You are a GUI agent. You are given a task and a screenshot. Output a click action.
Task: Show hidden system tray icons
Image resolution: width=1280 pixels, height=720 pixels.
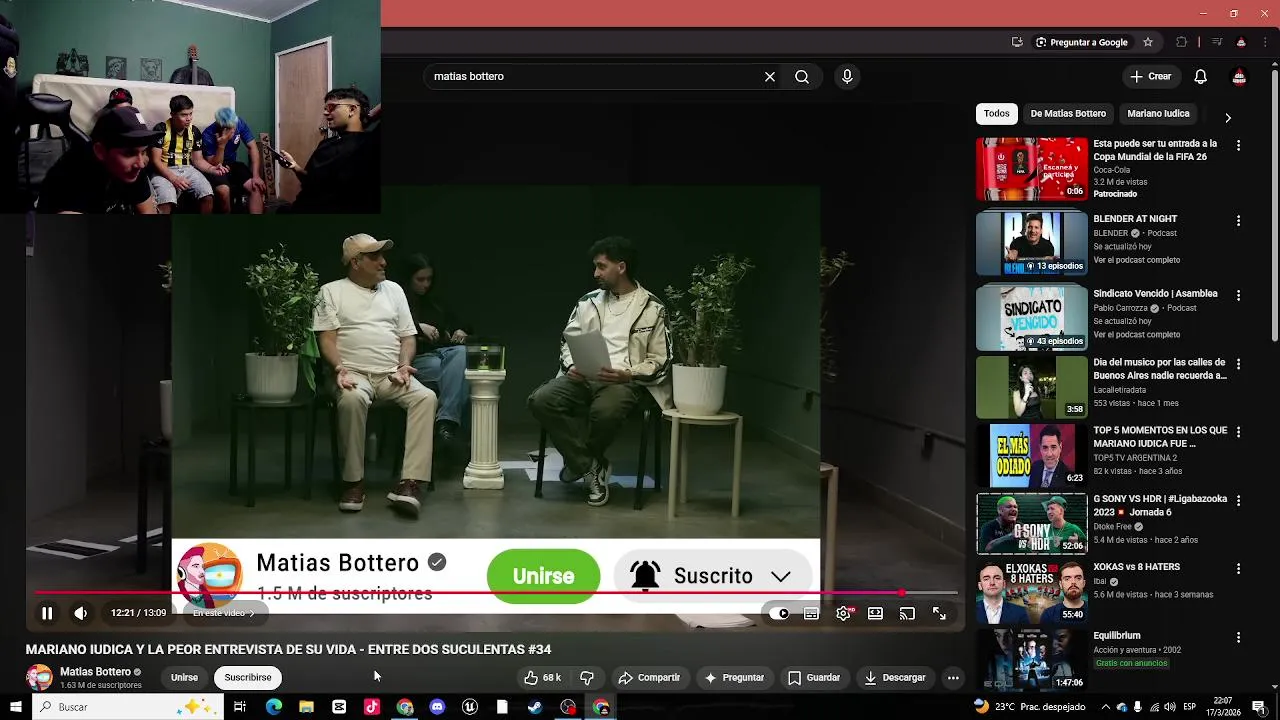1104,707
